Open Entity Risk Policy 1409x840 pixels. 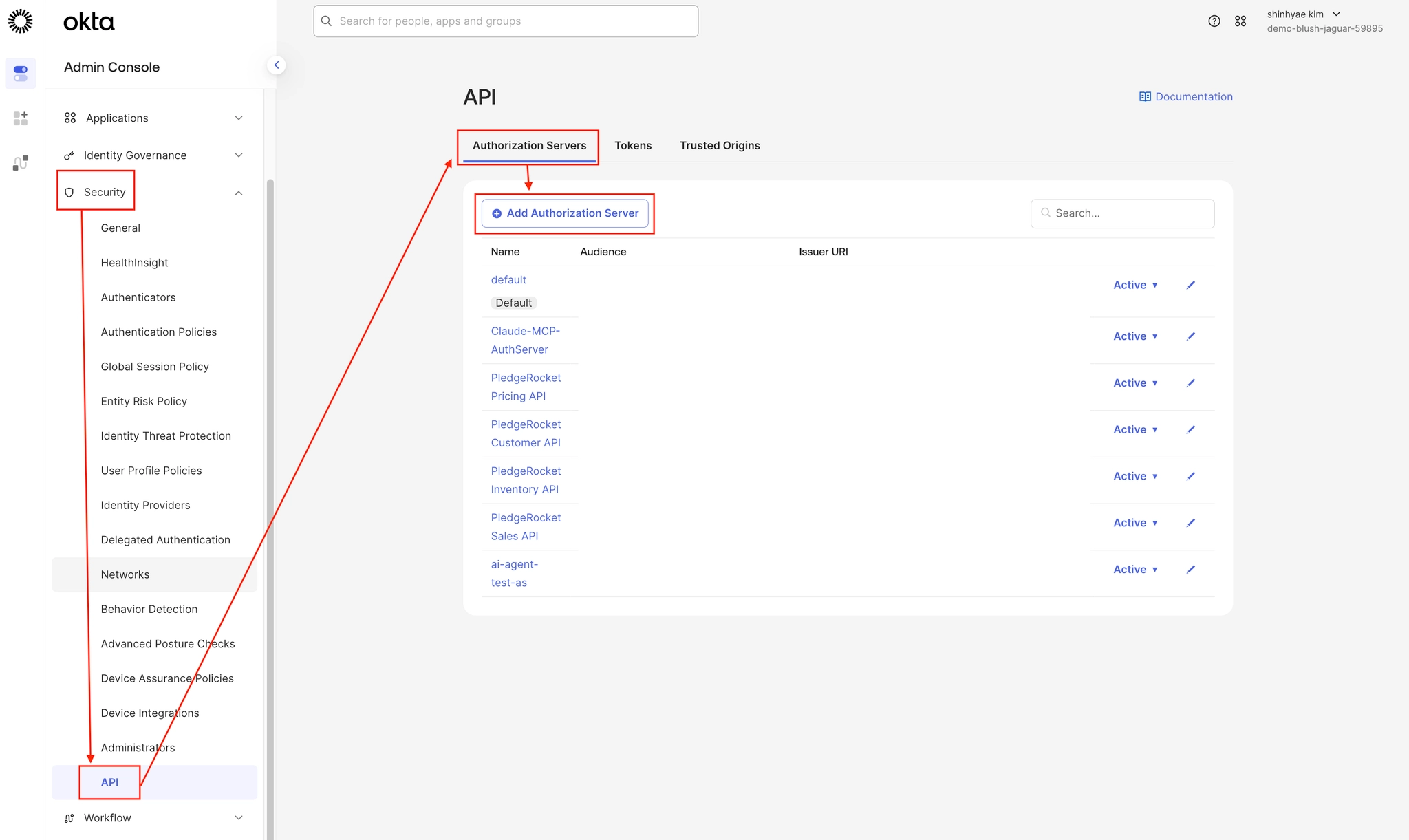144,401
